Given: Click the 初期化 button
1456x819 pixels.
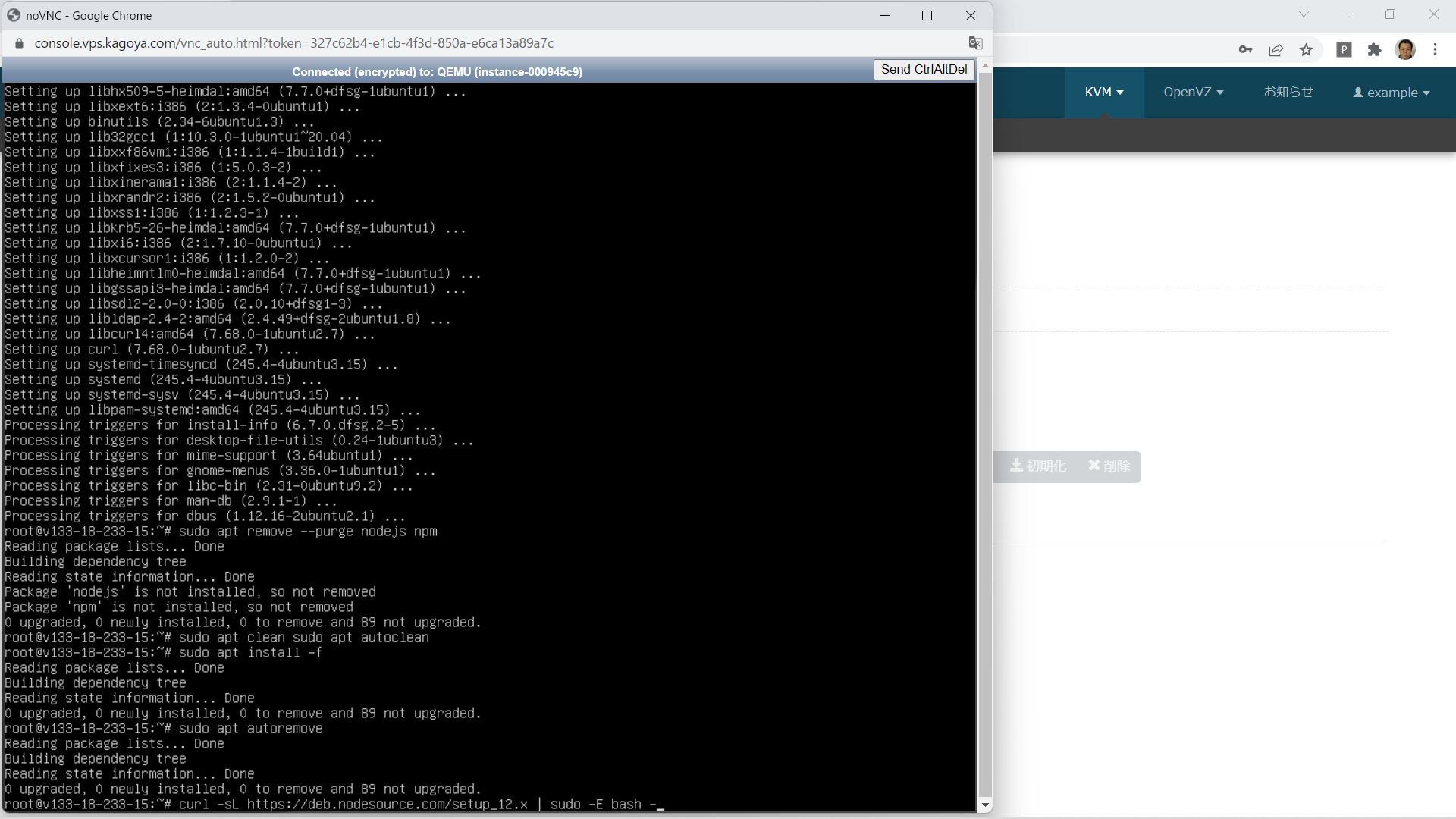Looking at the screenshot, I should coord(1039,466).
